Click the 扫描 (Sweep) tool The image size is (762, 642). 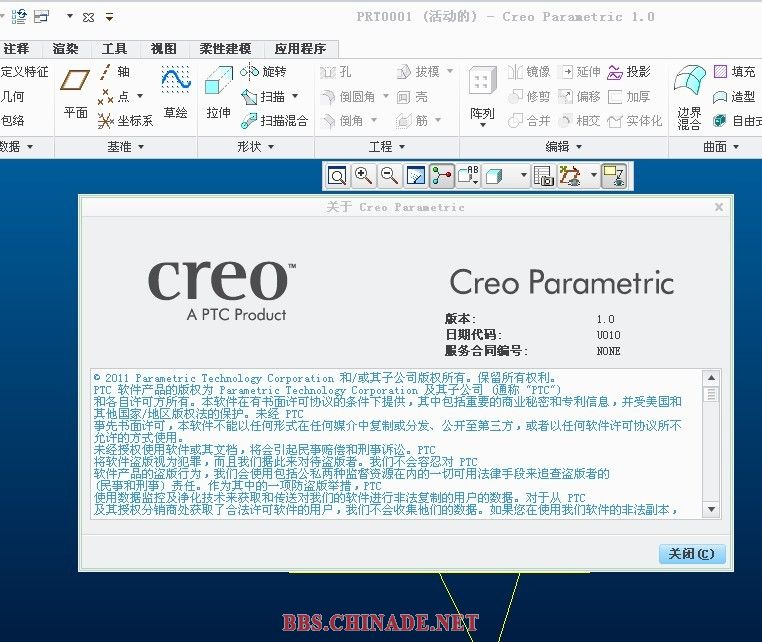pyautogui.click(x=263, y=96)
